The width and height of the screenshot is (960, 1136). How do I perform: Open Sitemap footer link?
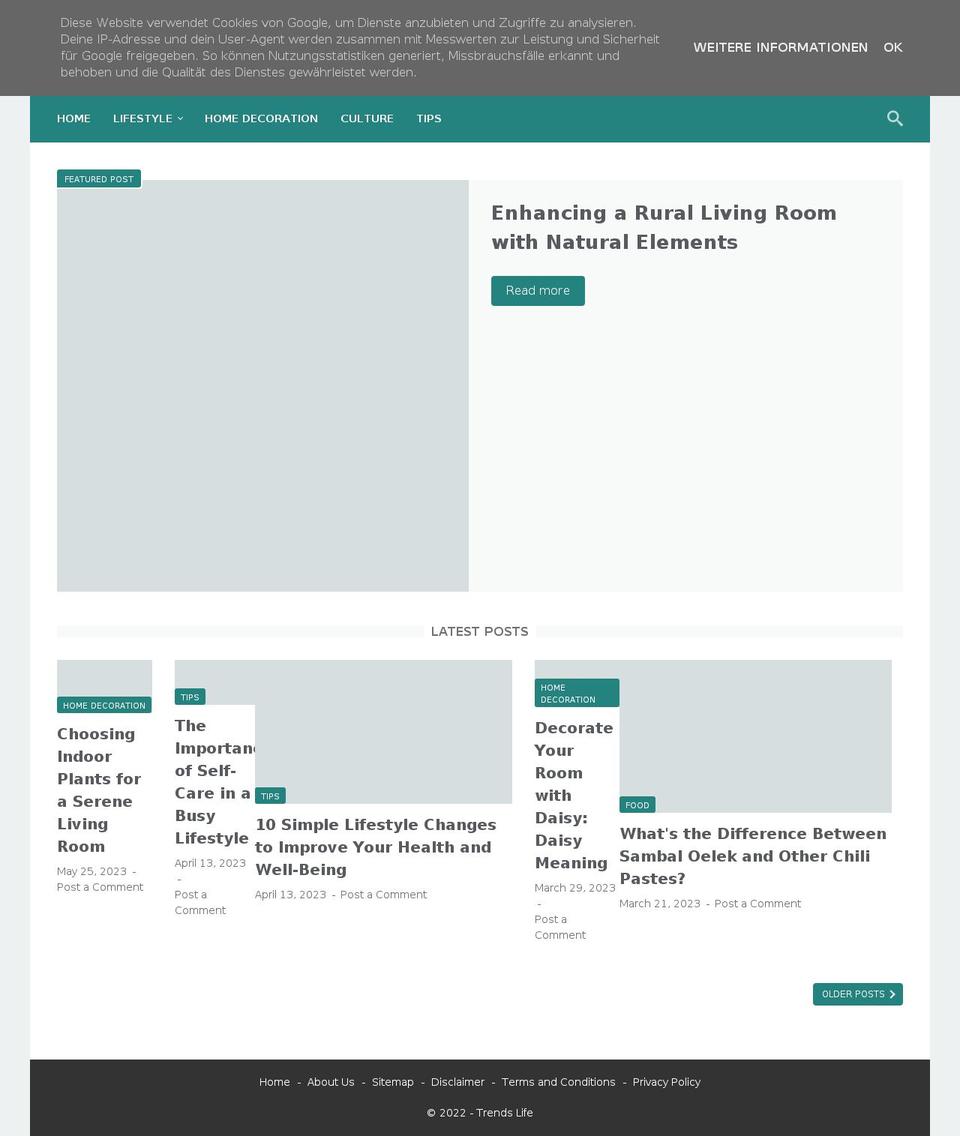393,1082
